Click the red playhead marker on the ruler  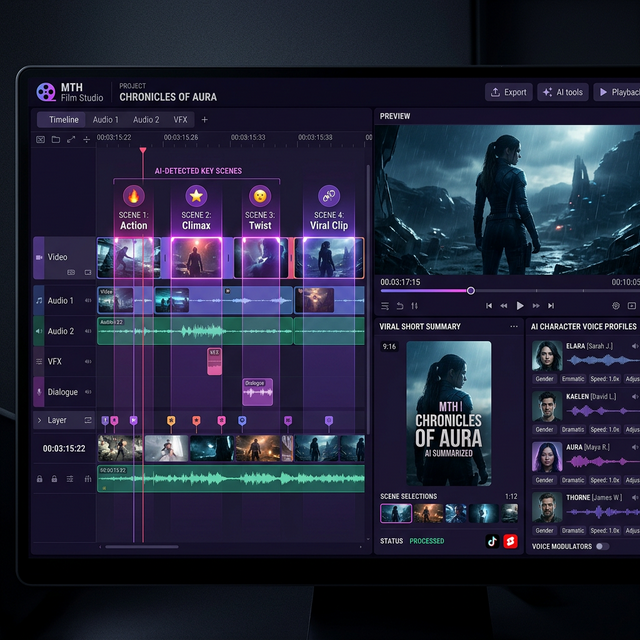click(142, 150)
